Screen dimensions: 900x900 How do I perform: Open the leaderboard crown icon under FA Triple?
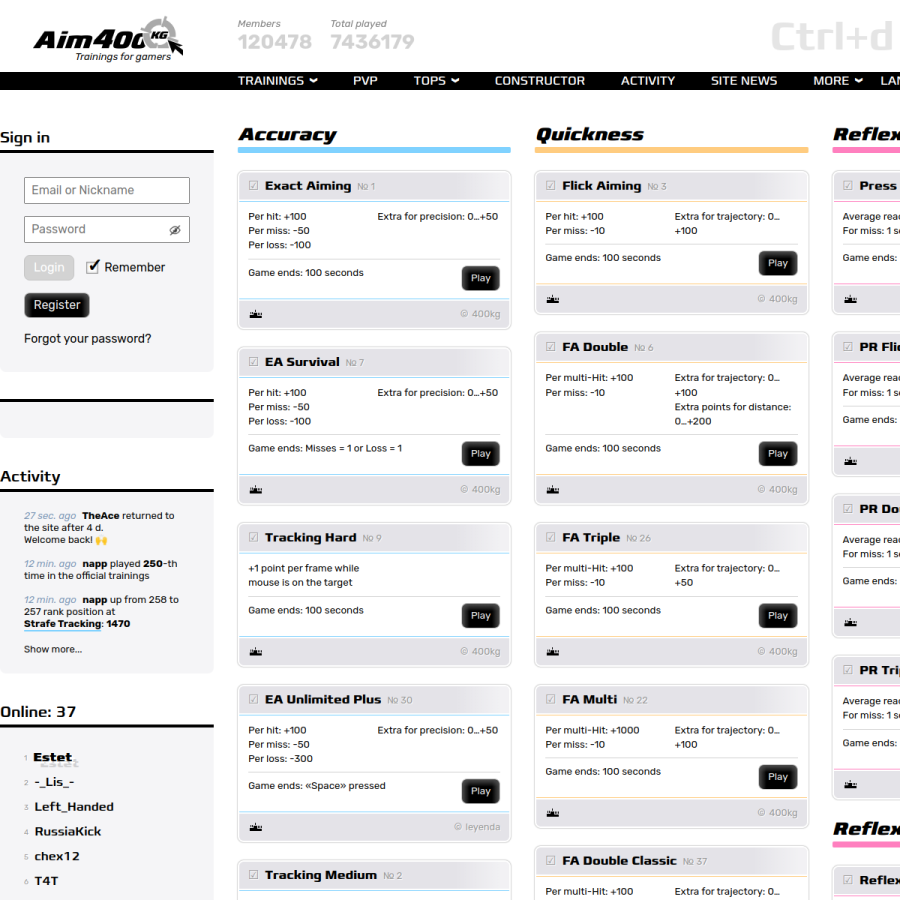pos(553,651)
